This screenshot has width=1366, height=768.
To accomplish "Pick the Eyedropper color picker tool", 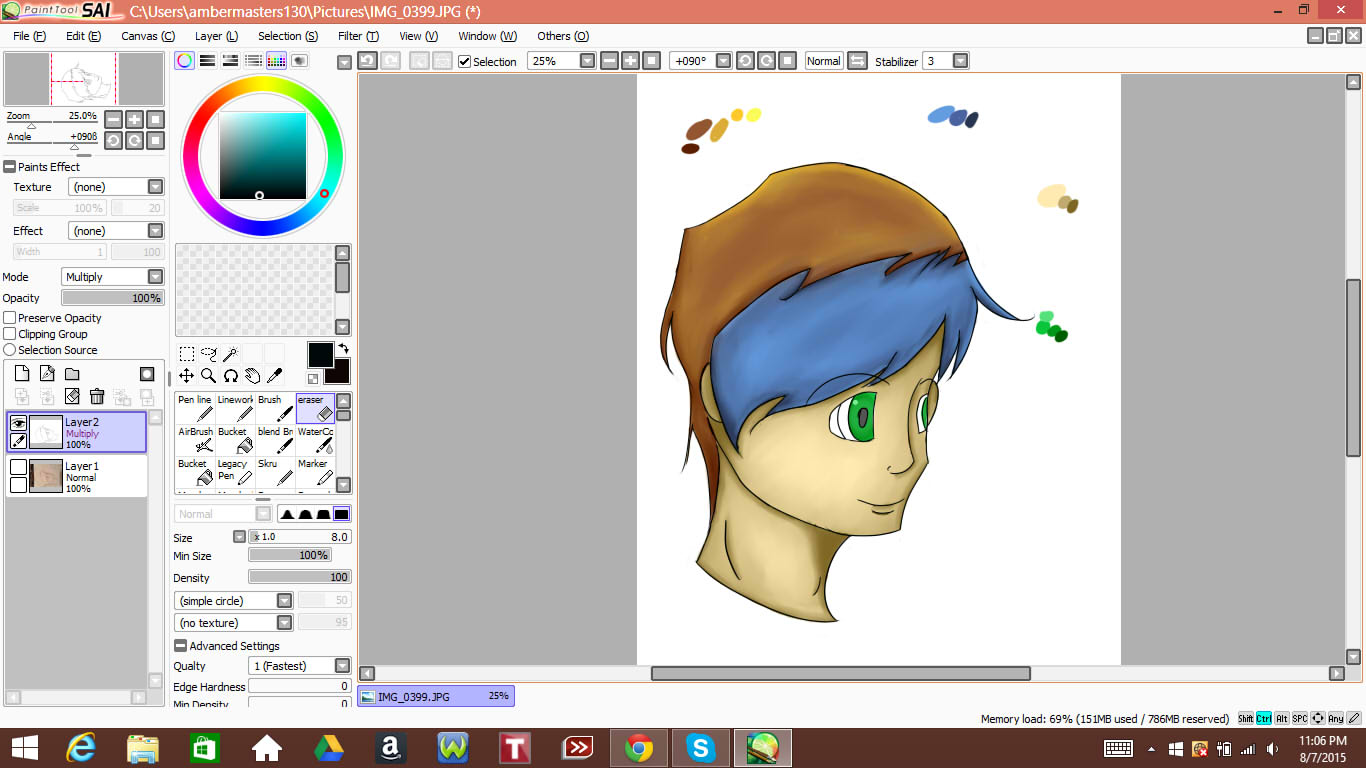I will (x=274, y=376).
